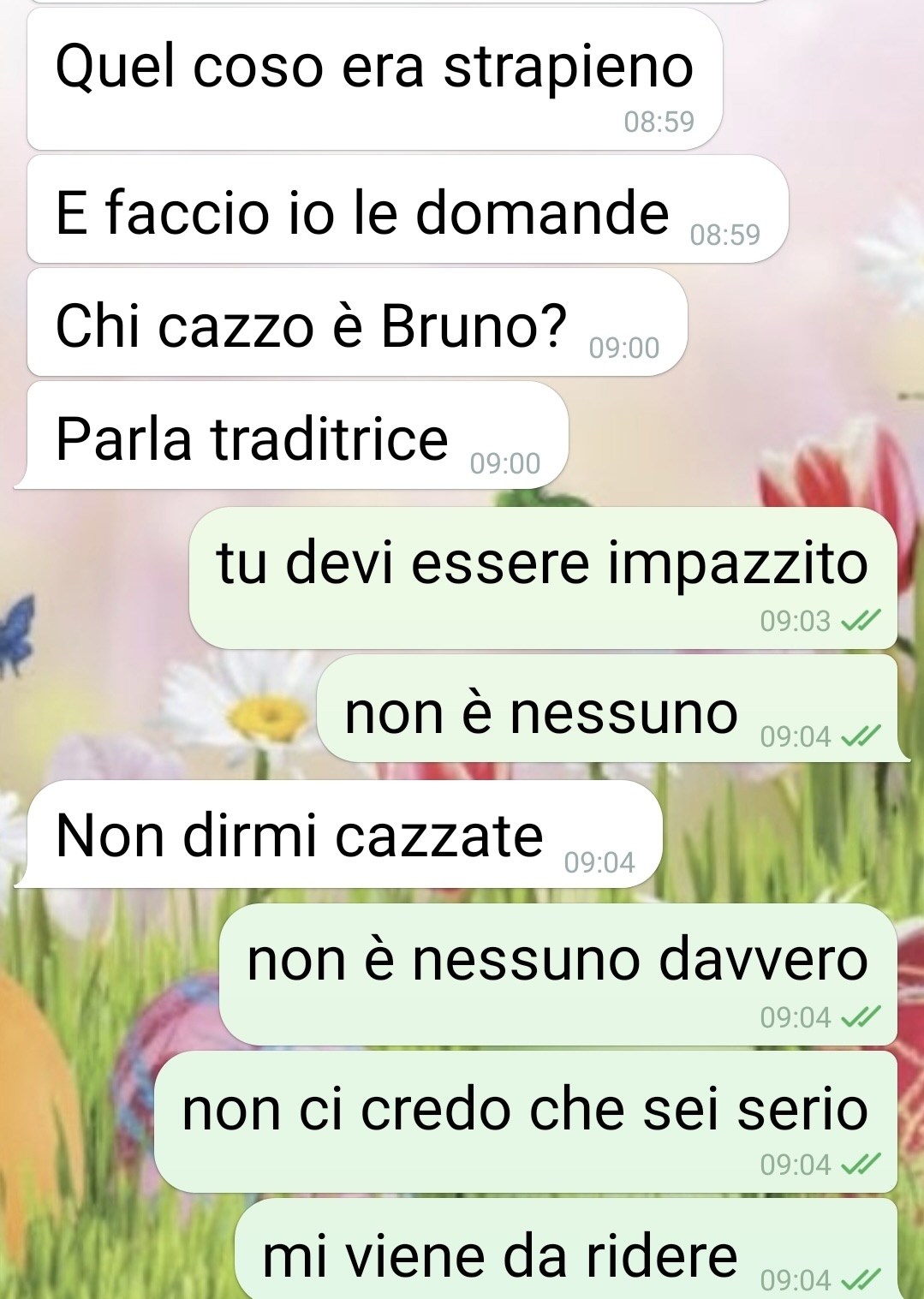Select the bubble 'non è nessuno davvero'
Image resolution: width=924 pixels, height=1299 pixels.
coord(558,974)
